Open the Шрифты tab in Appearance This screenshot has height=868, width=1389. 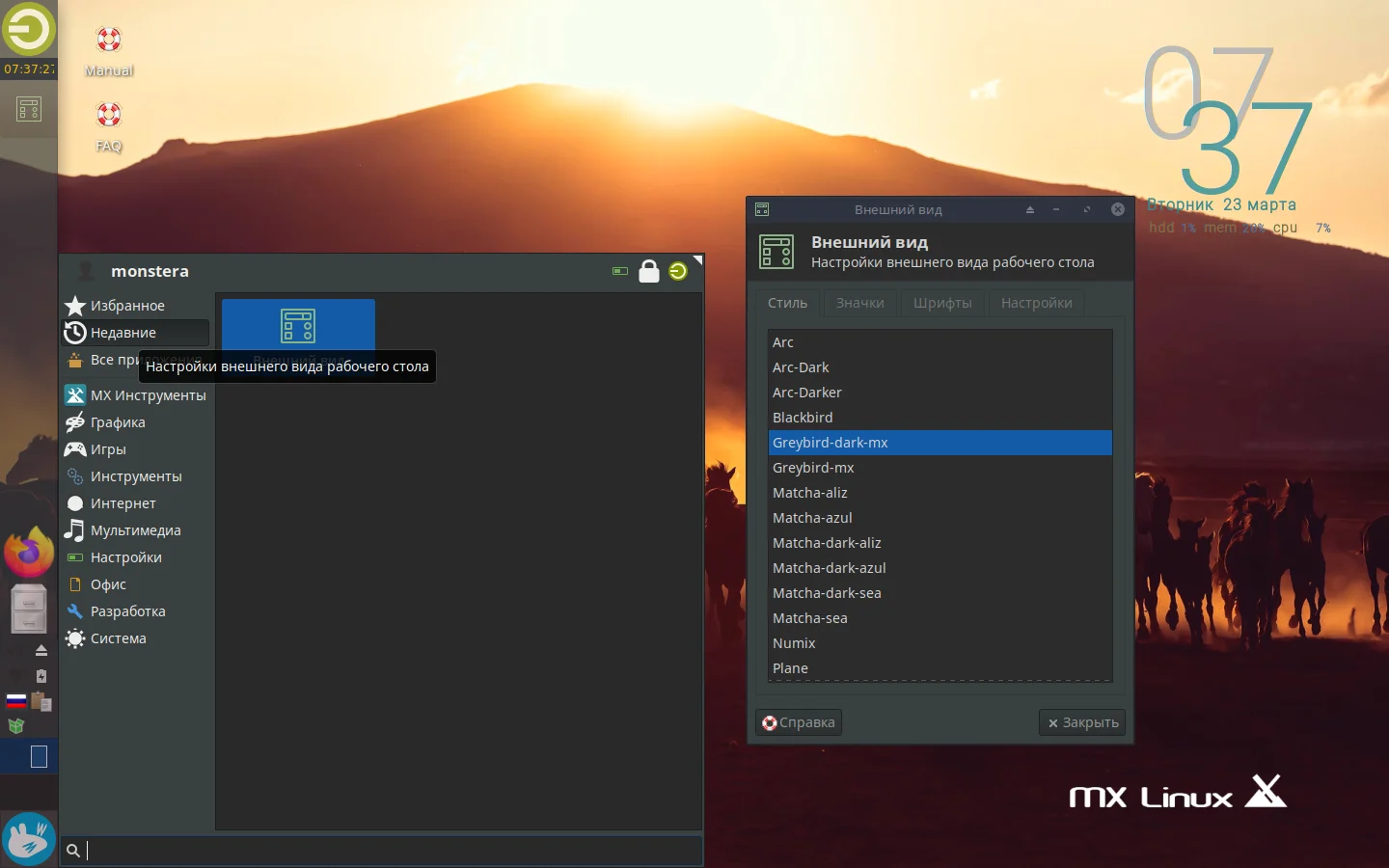pyautogui.click(x=942, y=303)
